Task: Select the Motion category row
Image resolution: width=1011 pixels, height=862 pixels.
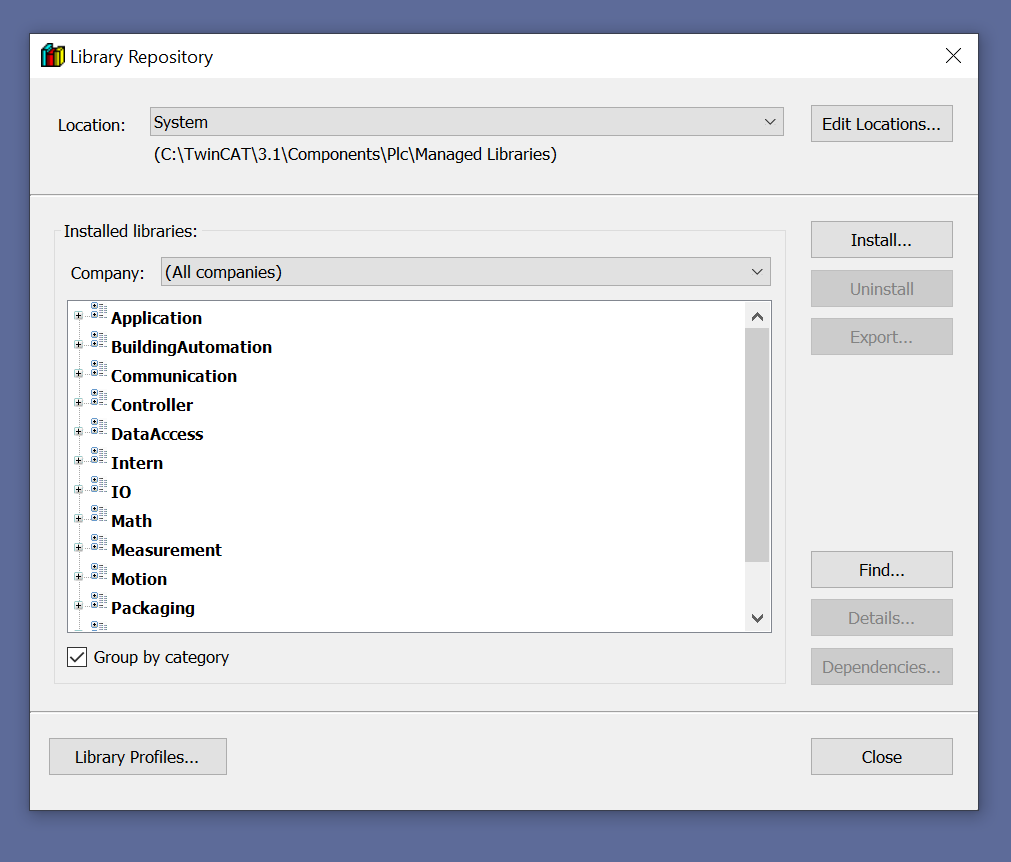Action: [139, 579]
